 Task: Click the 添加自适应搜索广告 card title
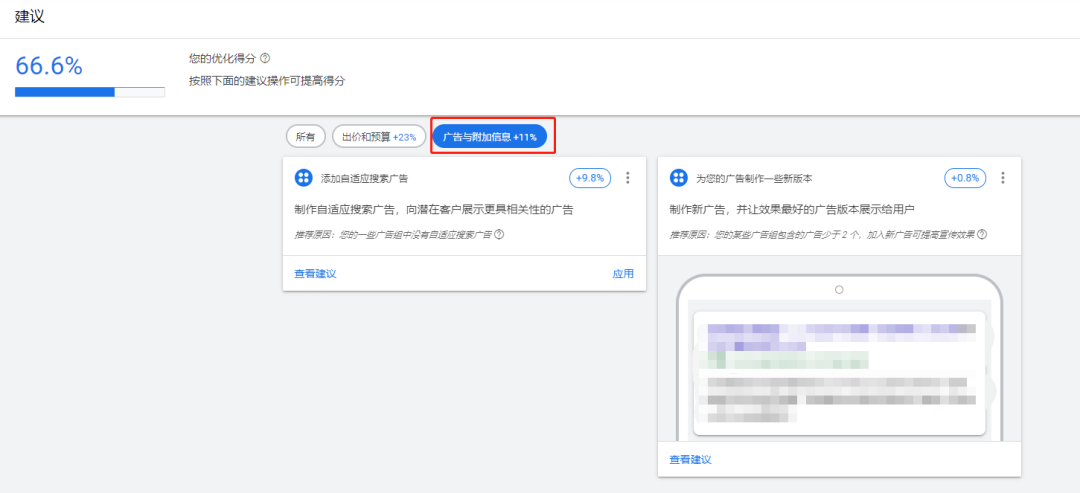364,179
